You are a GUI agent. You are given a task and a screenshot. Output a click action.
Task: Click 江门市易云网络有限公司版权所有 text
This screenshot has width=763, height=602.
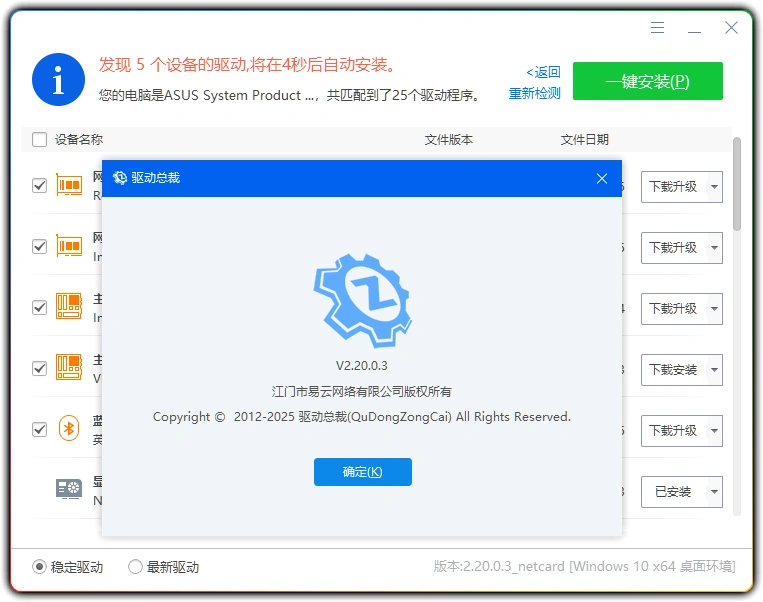pyautogui.click(x=362, y=391)
